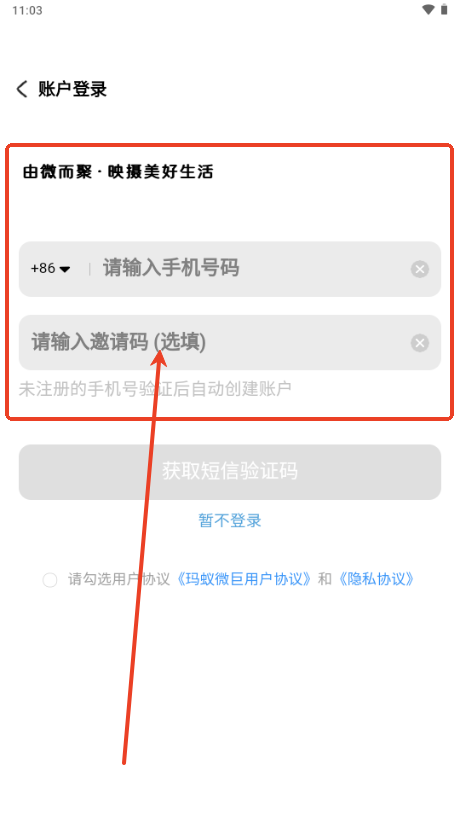Click the 获取短信验证码 button
Viewport: 460px width, 819px height.
(x=230, y=472)
